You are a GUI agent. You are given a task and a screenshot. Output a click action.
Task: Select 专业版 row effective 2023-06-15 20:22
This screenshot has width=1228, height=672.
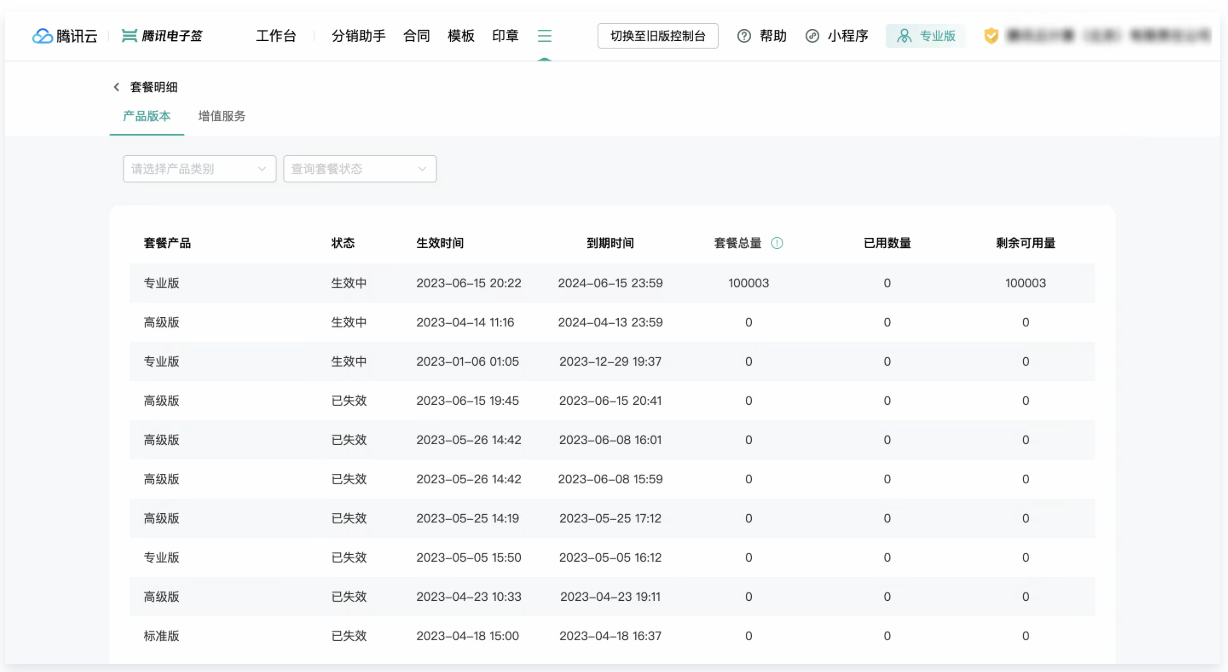[x=612, y=283]
